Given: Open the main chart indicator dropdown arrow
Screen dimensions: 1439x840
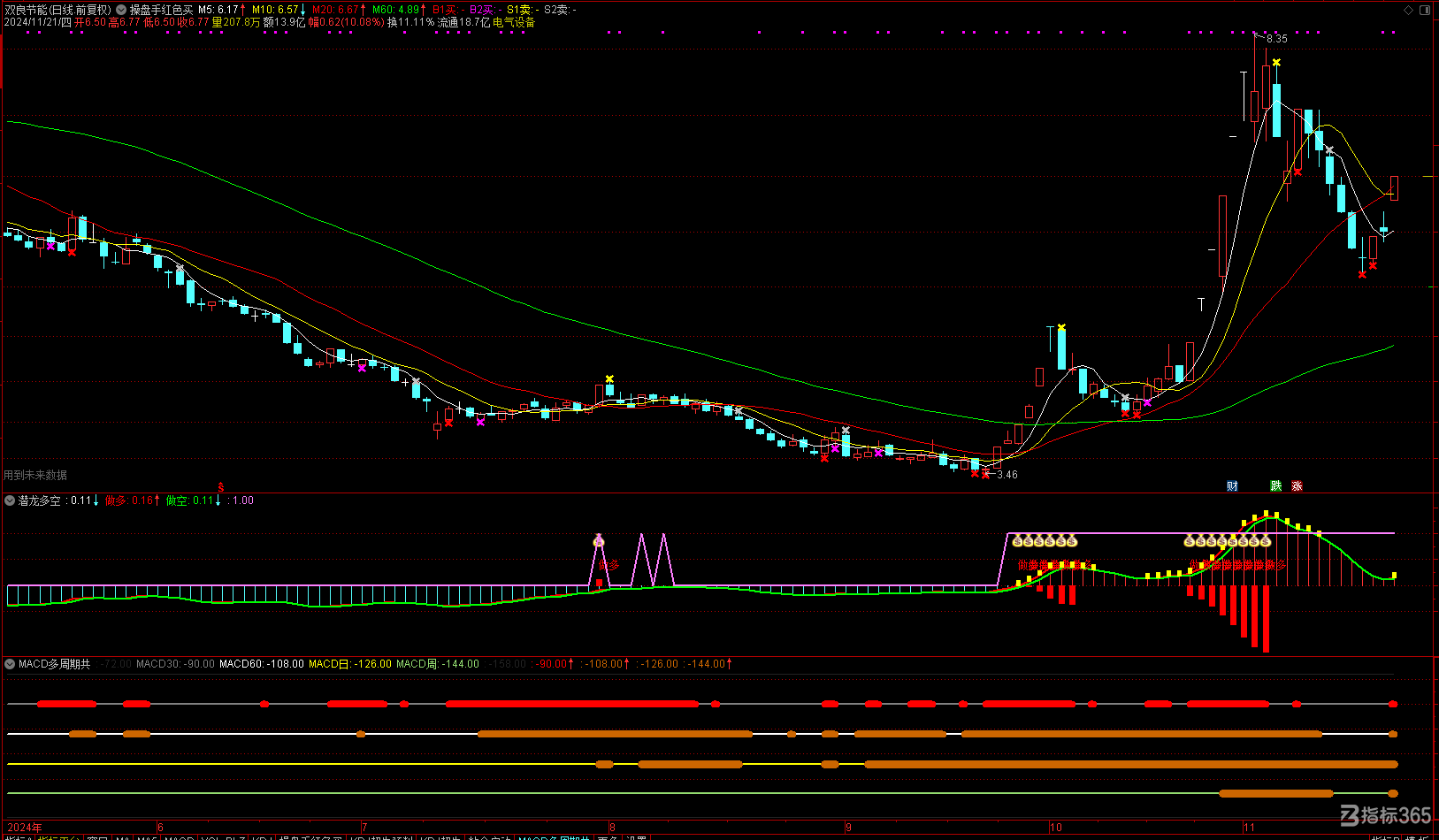Looking at the screenshot, I should tap(121, 10).
